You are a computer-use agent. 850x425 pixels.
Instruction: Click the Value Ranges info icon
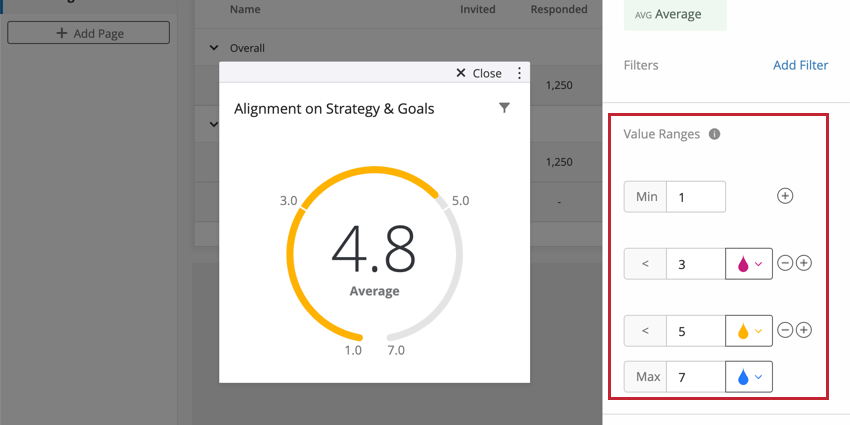tap(714, 134)
